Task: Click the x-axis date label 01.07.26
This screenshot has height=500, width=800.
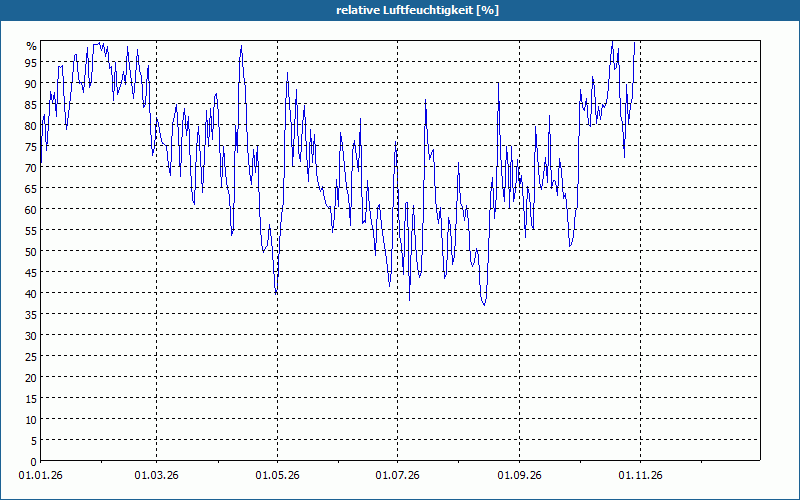Action: coord(397,476)
